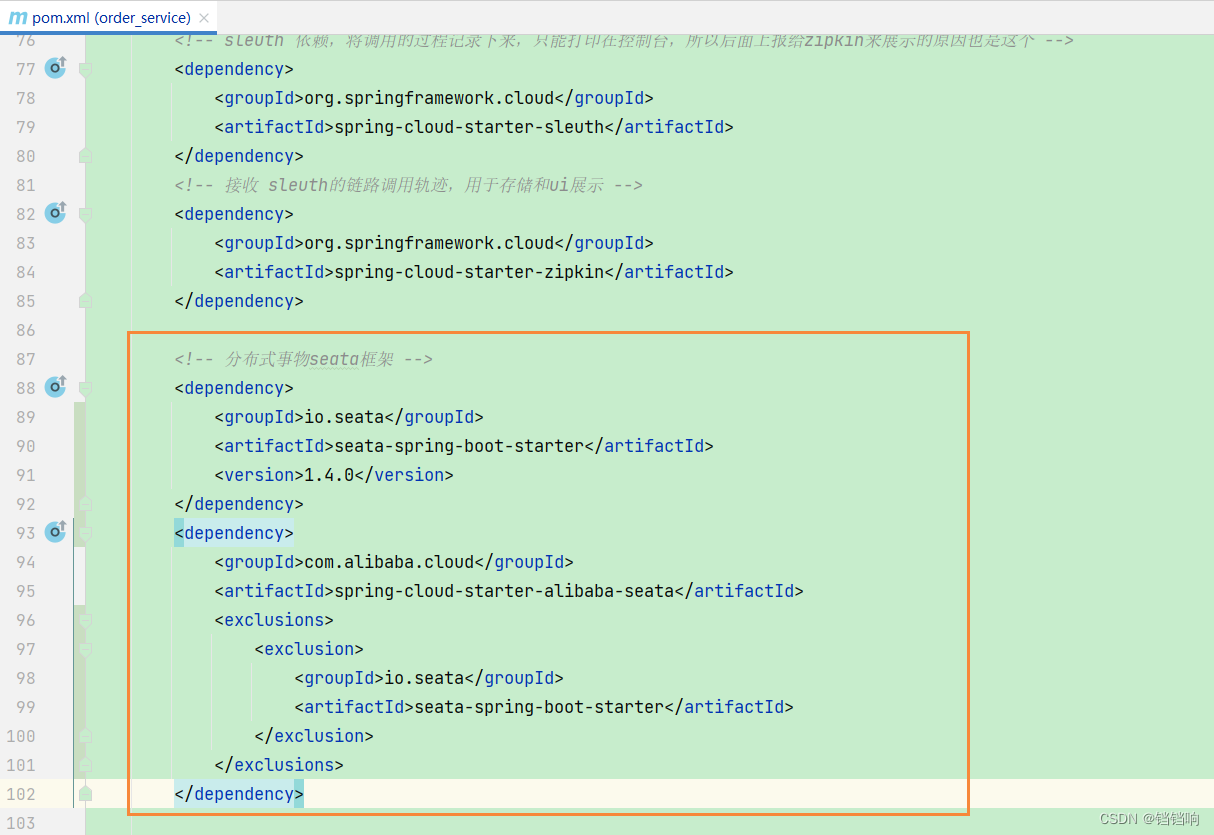1214x835 pixels.
Task: Click line number 103 in the gutter
Action: pyautogui.click(x=21, y=823)
